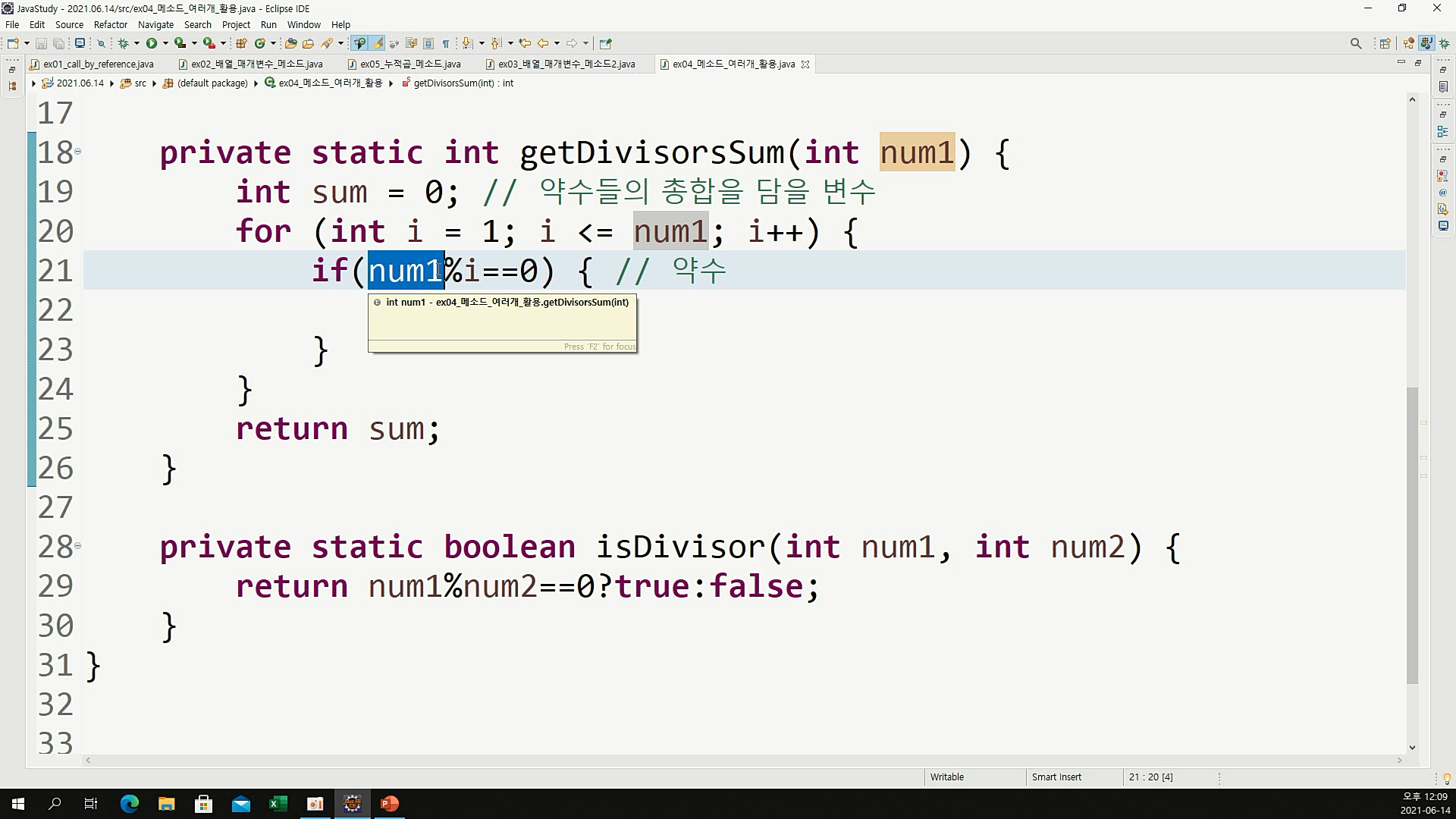Screen dimensions: 1456x819
Task: Click getDivisorsSum(int) breadcrumb item
Action: (x=463, y=83)
